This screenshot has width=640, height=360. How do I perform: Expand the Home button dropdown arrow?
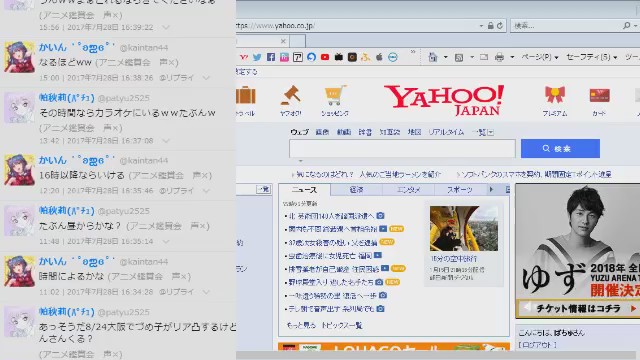pyautogui.click(x=445, y=57)
